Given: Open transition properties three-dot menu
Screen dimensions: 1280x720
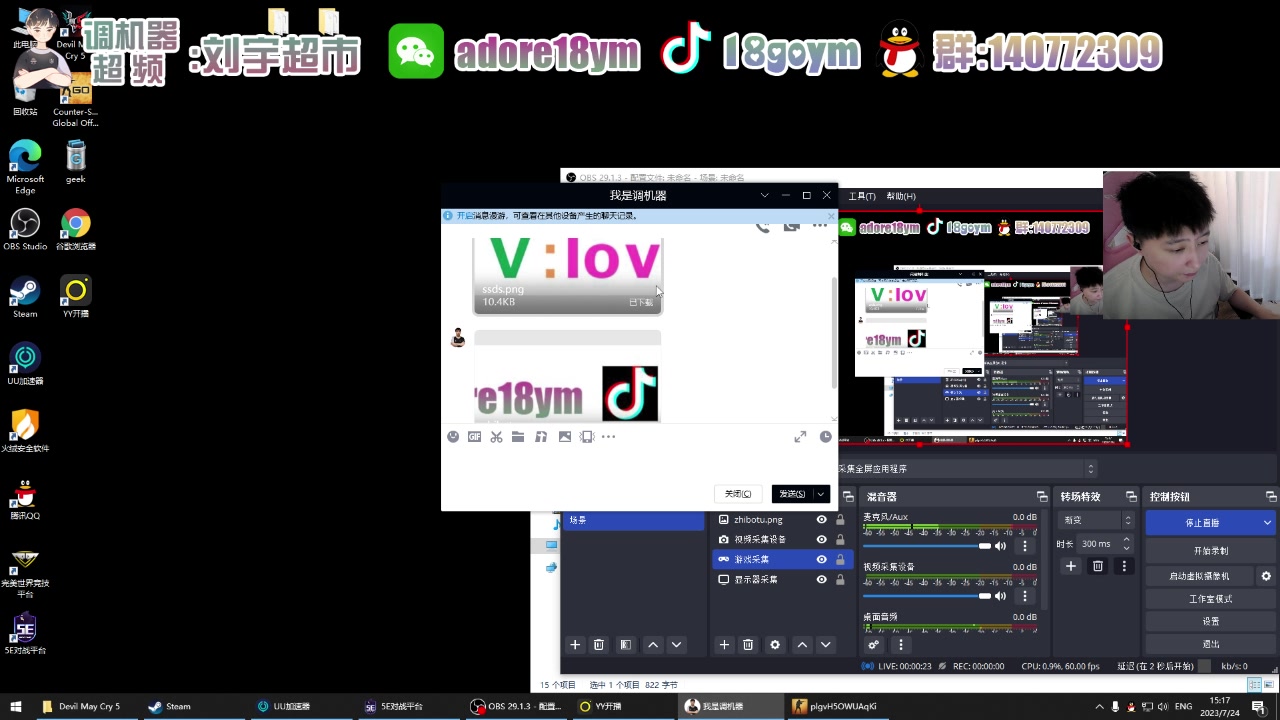Looking at the screenshot, I should click(1124, 566).
